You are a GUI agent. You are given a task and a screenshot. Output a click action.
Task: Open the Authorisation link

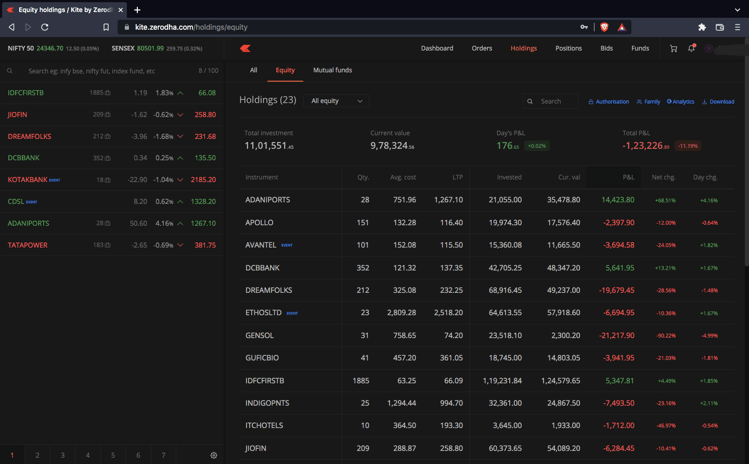tap(609, 102)
